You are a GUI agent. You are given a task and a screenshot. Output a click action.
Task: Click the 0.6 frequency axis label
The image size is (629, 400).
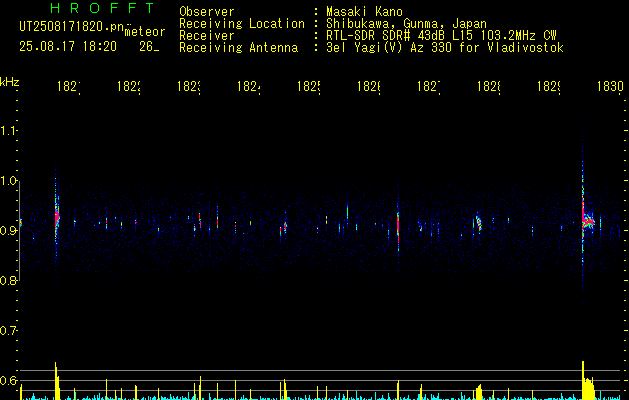pyautogui.click(x=8, y=381)
